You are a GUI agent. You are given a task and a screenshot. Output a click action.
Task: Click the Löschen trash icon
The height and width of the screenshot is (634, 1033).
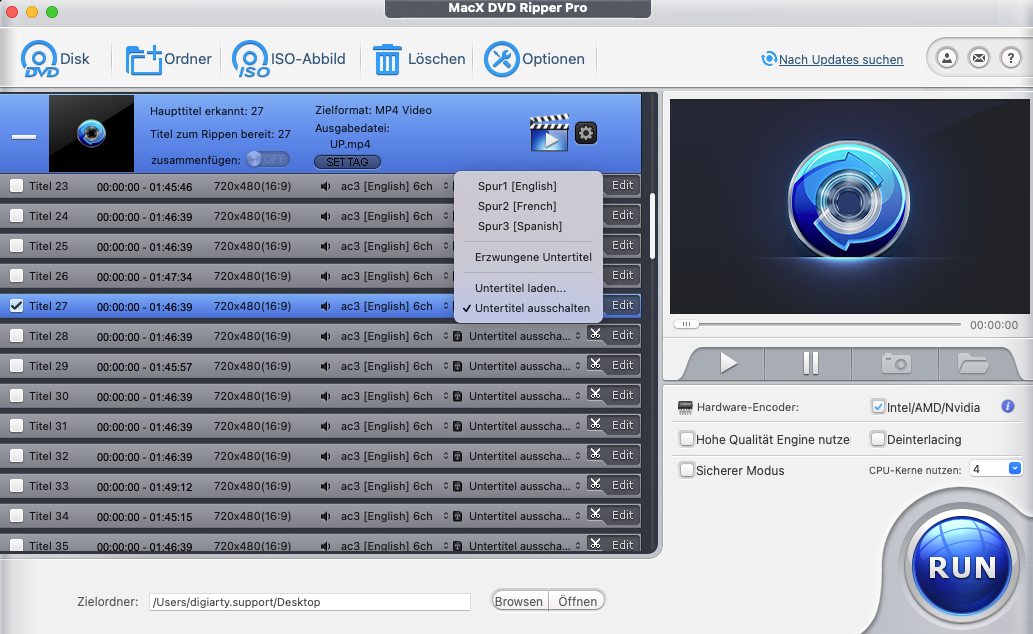point(387,60)
